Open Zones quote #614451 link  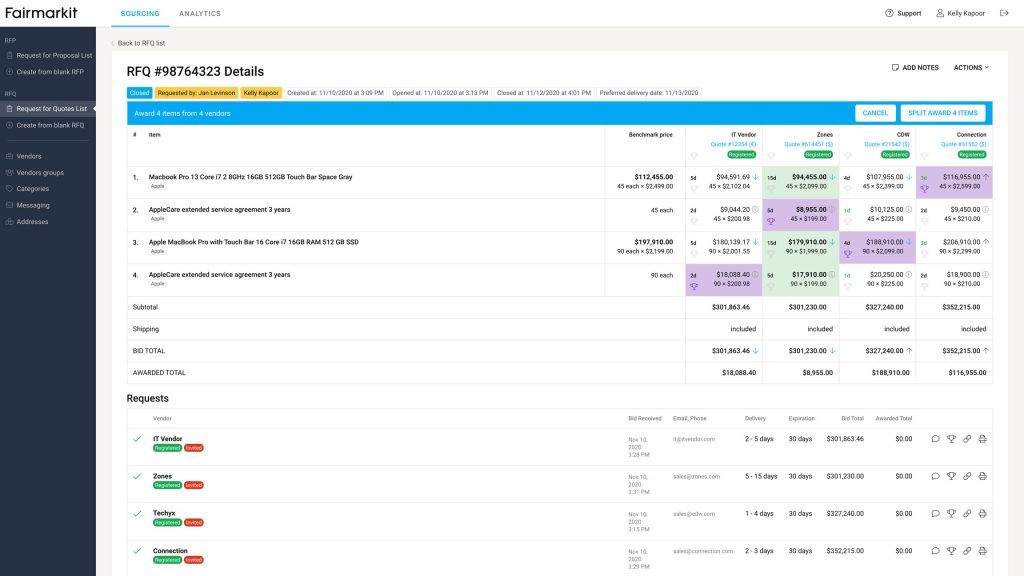coord(808,144)
